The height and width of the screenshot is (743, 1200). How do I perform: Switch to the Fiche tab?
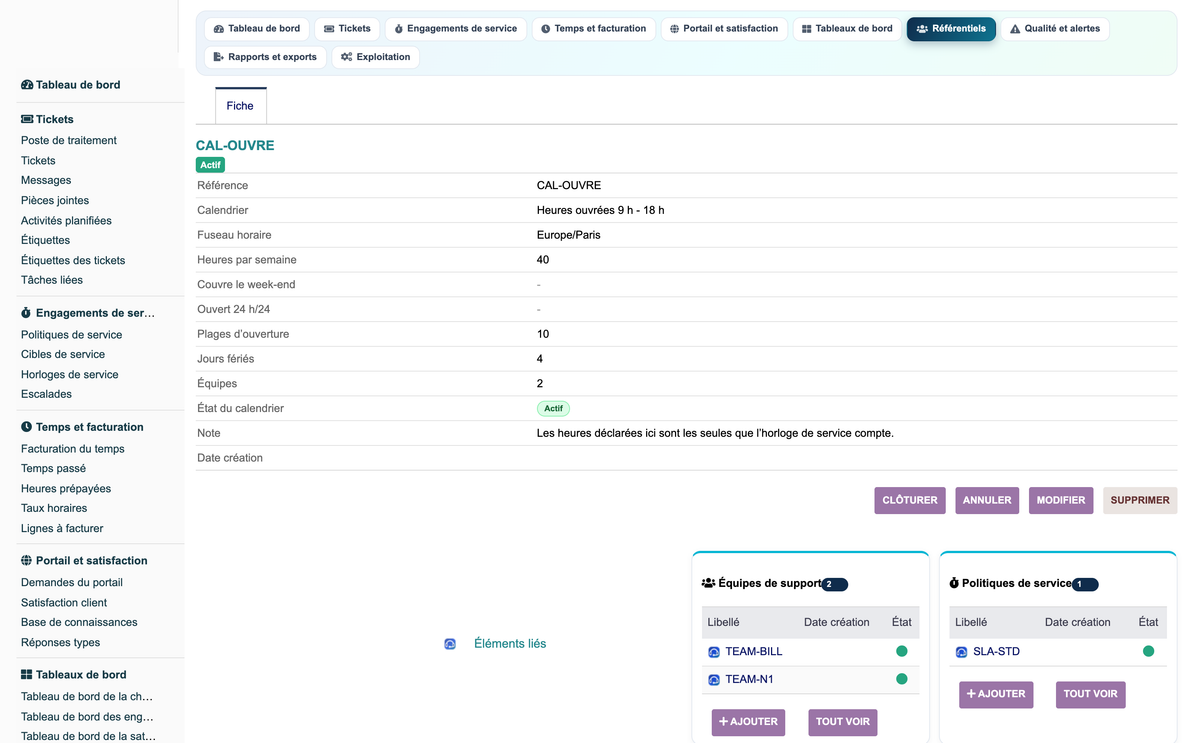(x=240, y=106)
